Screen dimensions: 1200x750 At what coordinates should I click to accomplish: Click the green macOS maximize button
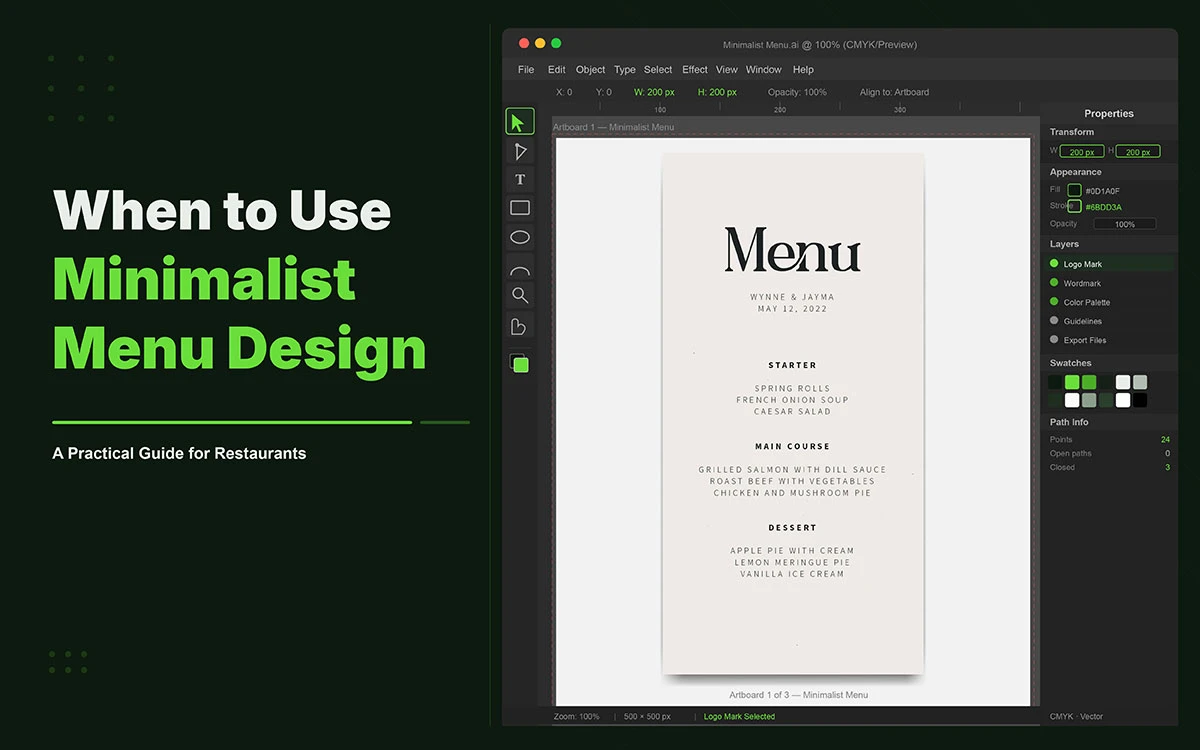[x=556, y=44]
